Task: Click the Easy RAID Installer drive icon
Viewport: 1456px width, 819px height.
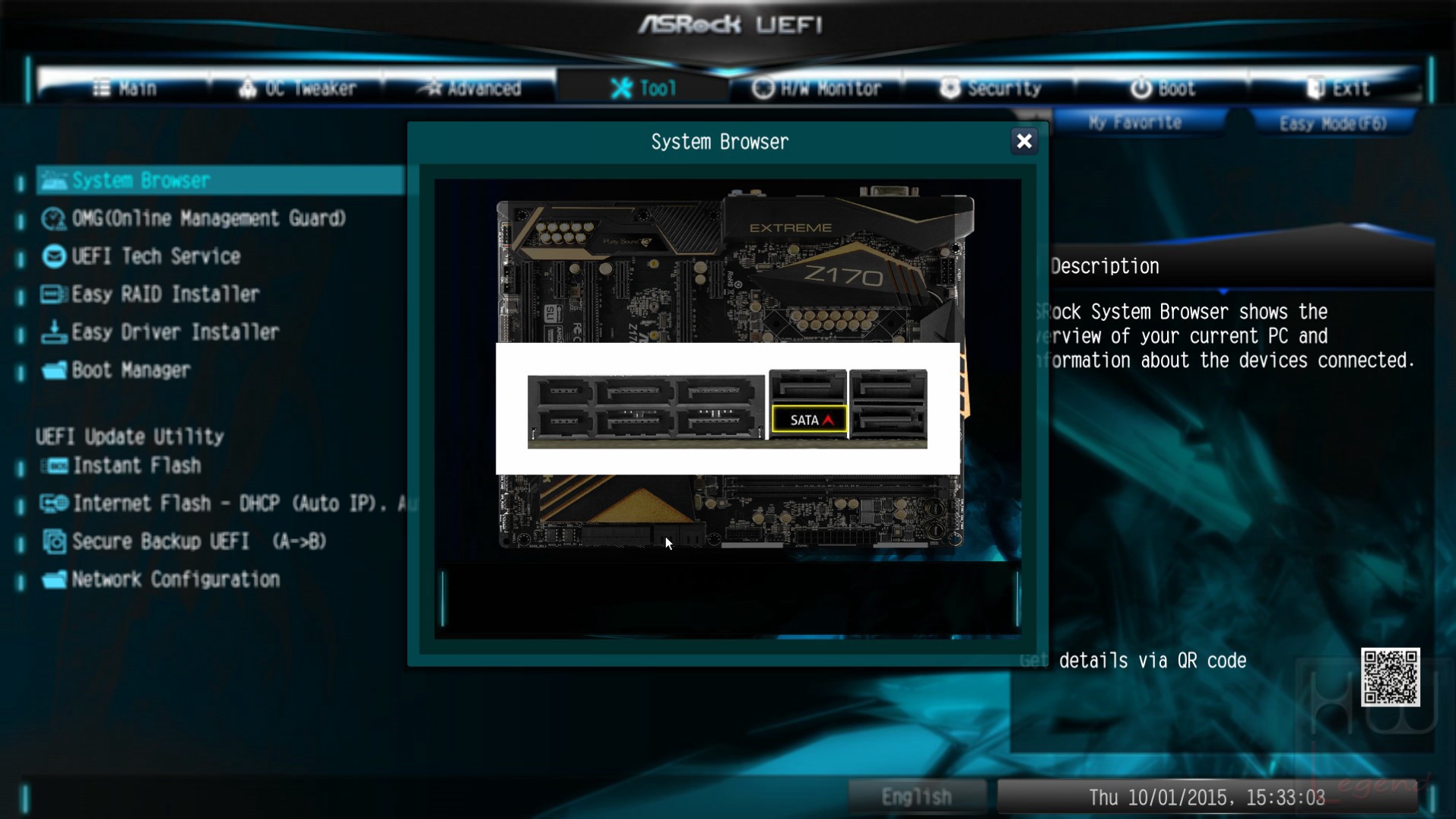Action: [53, 294]
